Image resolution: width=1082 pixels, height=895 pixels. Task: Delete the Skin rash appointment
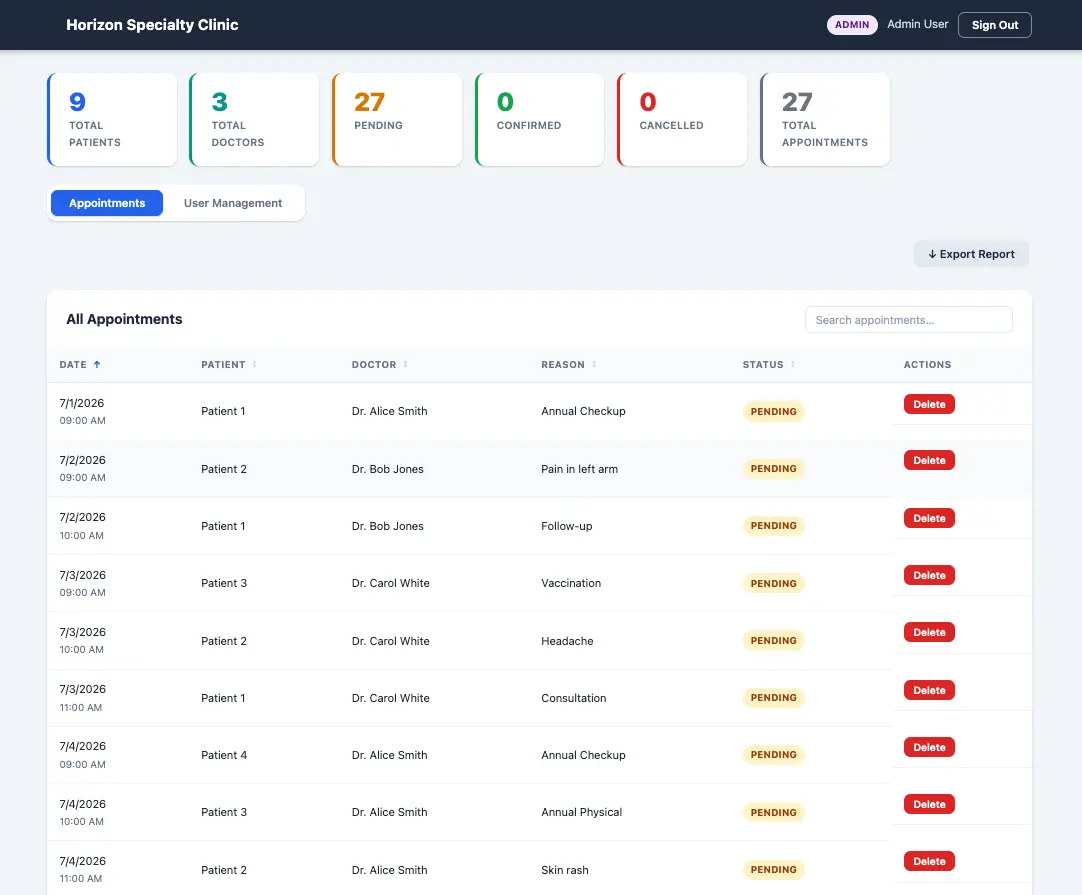click(929, 861)
